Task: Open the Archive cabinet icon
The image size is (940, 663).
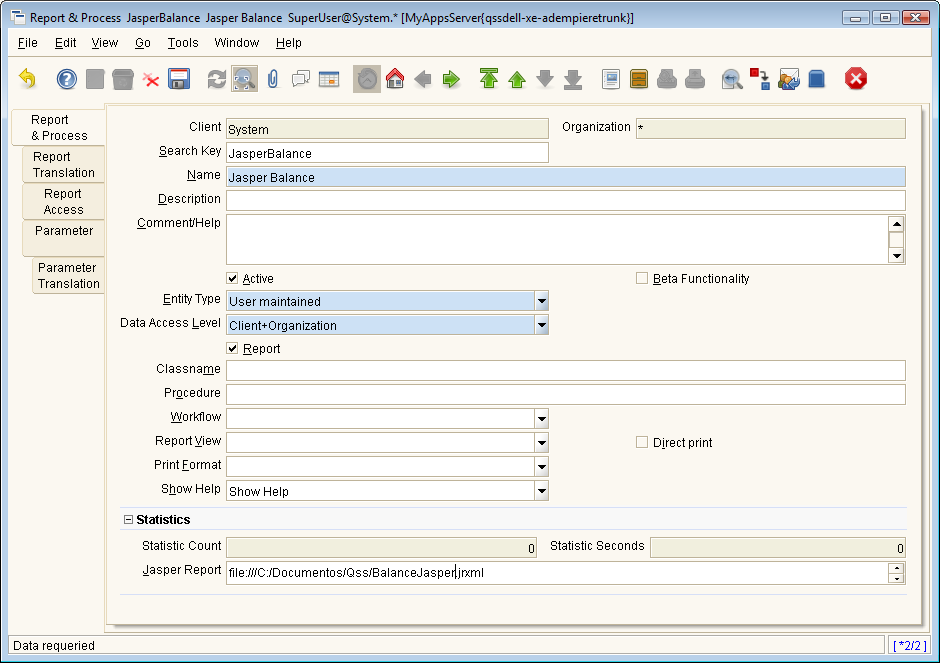Action: pyautogui.click(x=639, y=79)
